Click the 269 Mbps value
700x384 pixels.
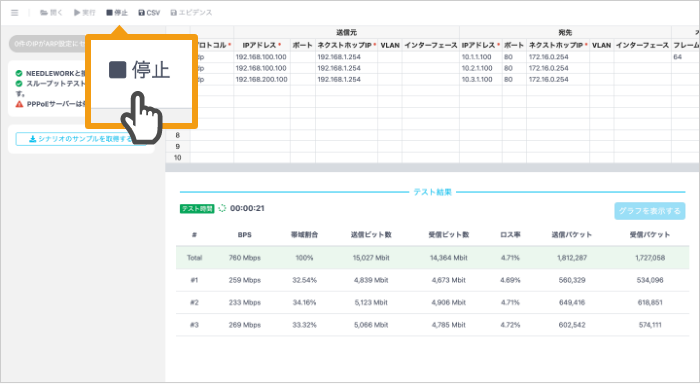(245, 325)
